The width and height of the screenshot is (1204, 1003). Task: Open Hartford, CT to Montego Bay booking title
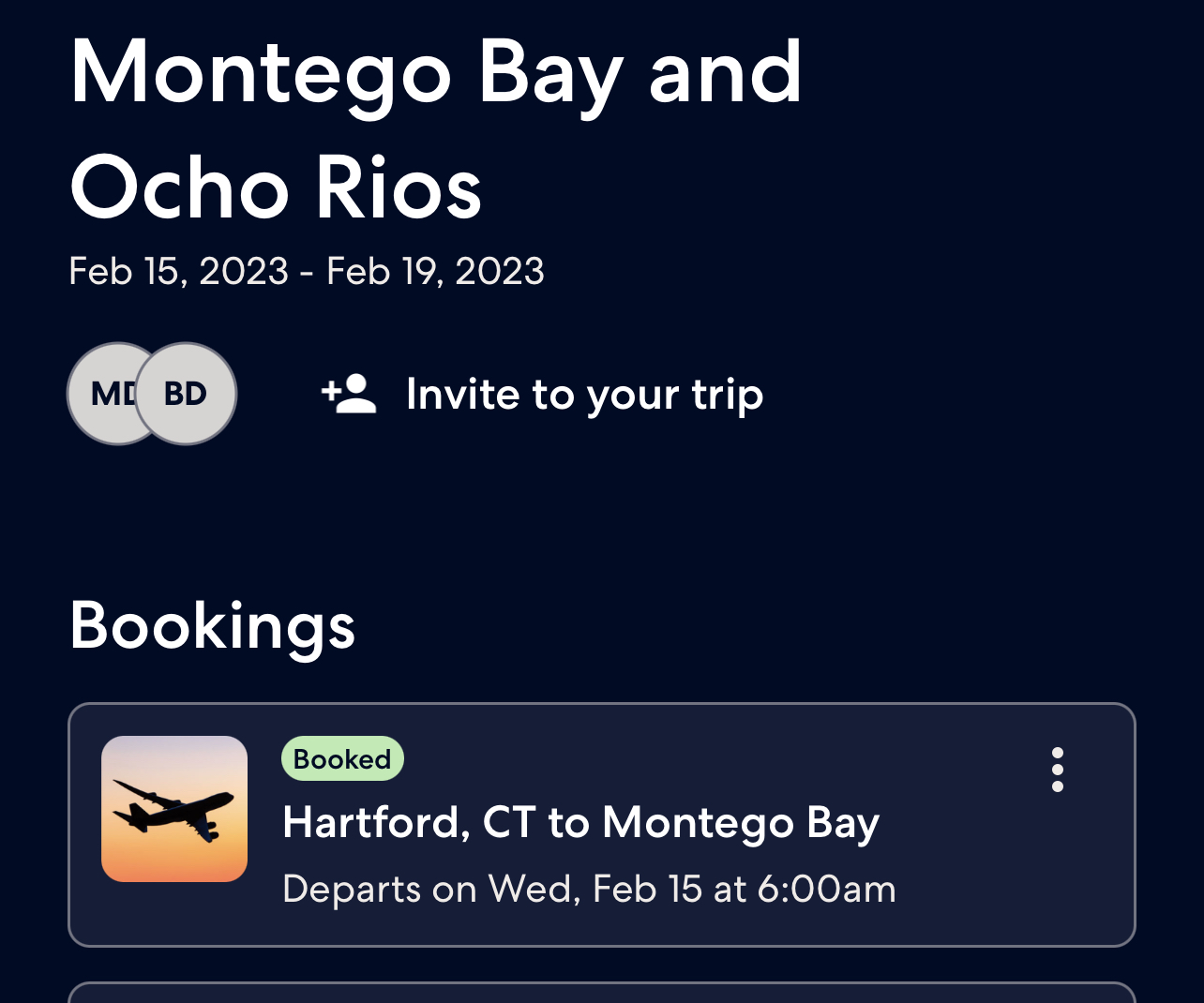click(580, 823)
